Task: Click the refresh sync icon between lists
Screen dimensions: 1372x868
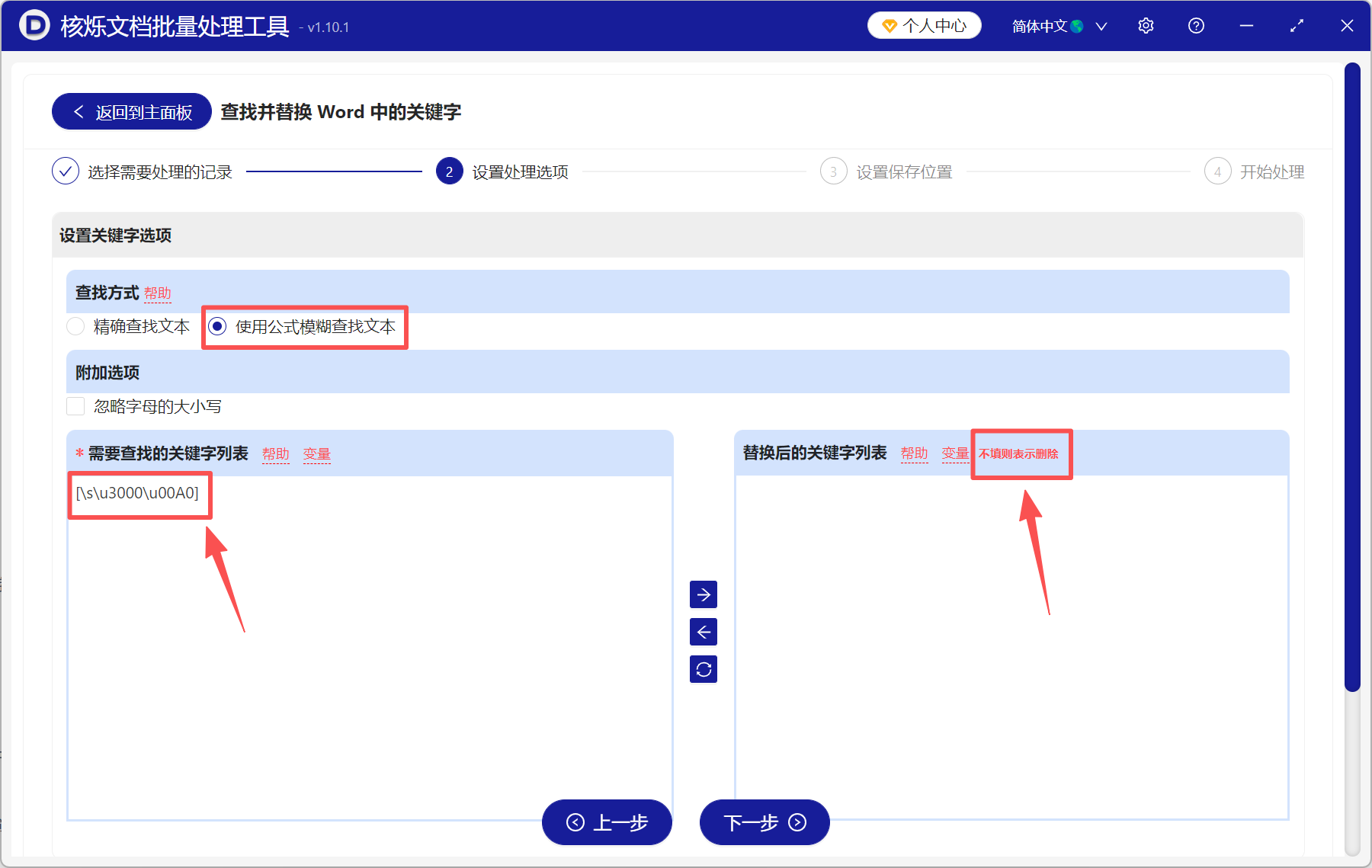Action: (703, 669)
